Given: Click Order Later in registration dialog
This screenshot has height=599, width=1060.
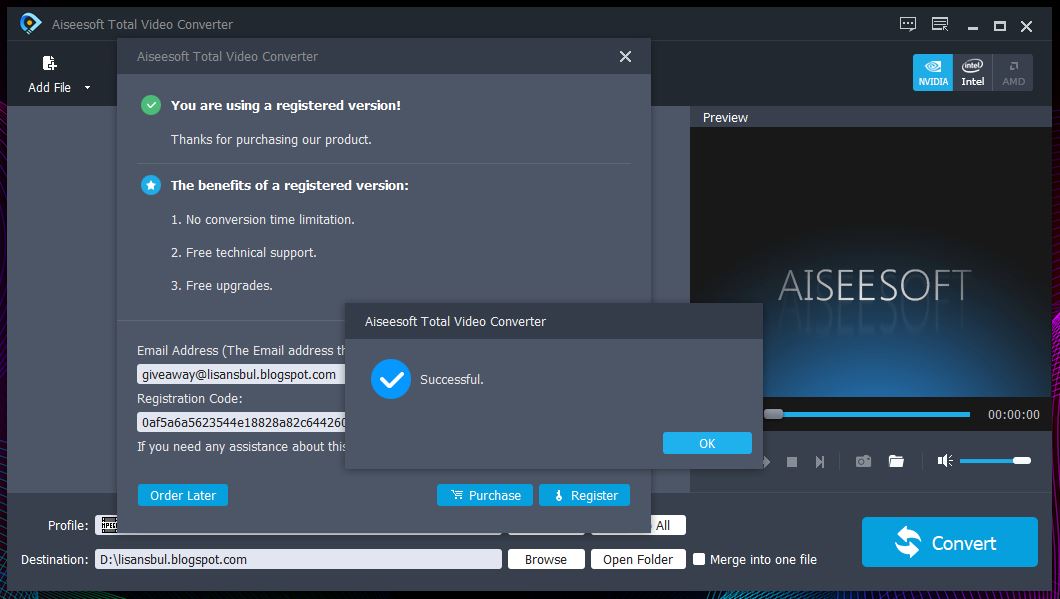Looking at the screenshot, I should point(182,494).
